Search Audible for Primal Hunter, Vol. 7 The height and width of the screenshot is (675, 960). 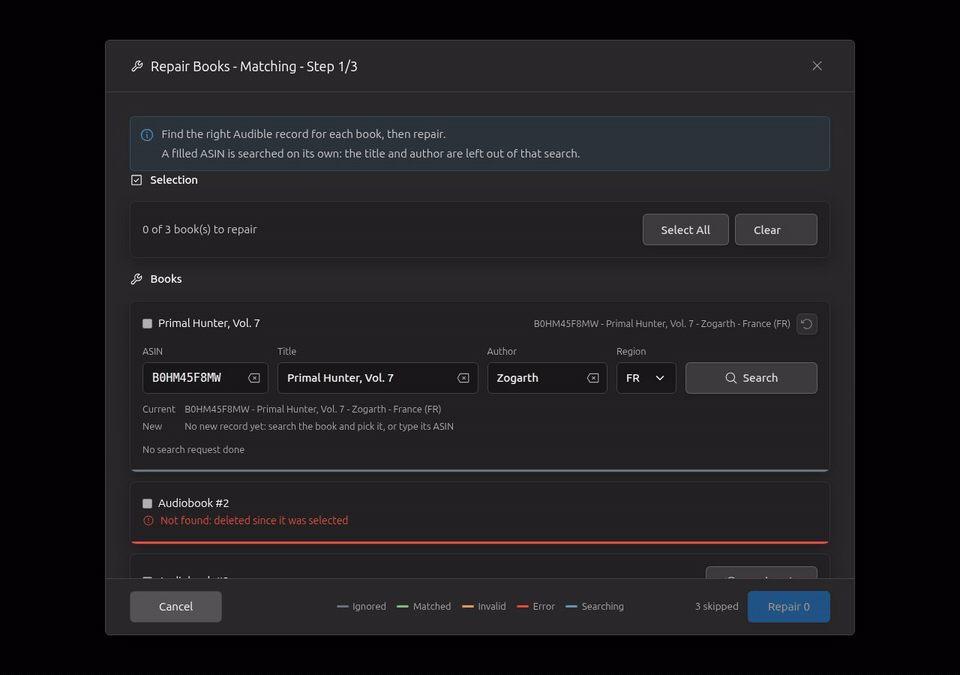point(751,378)
